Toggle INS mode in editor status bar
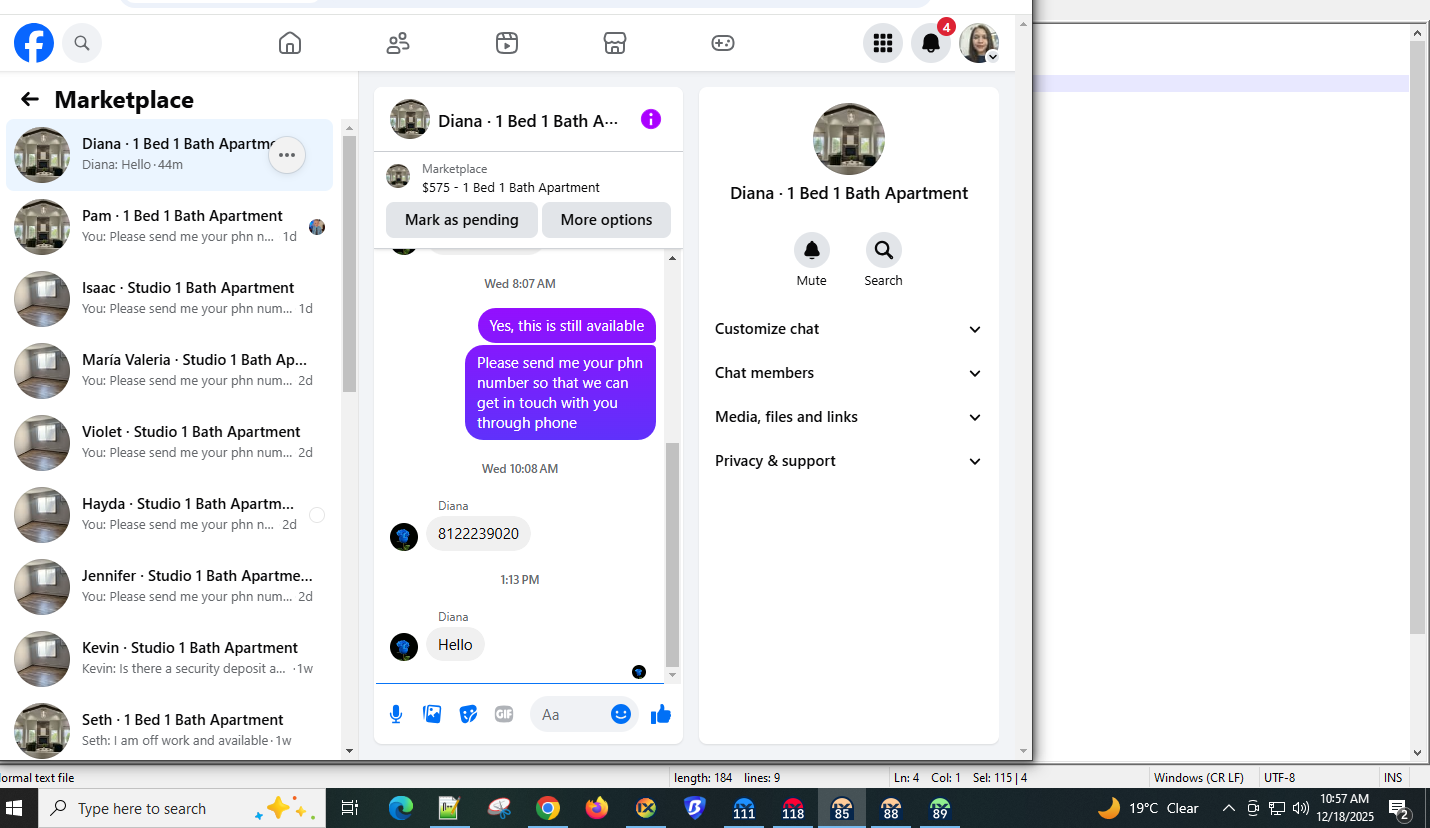Screen dimensions: 1430x828 pos(1393,778)
